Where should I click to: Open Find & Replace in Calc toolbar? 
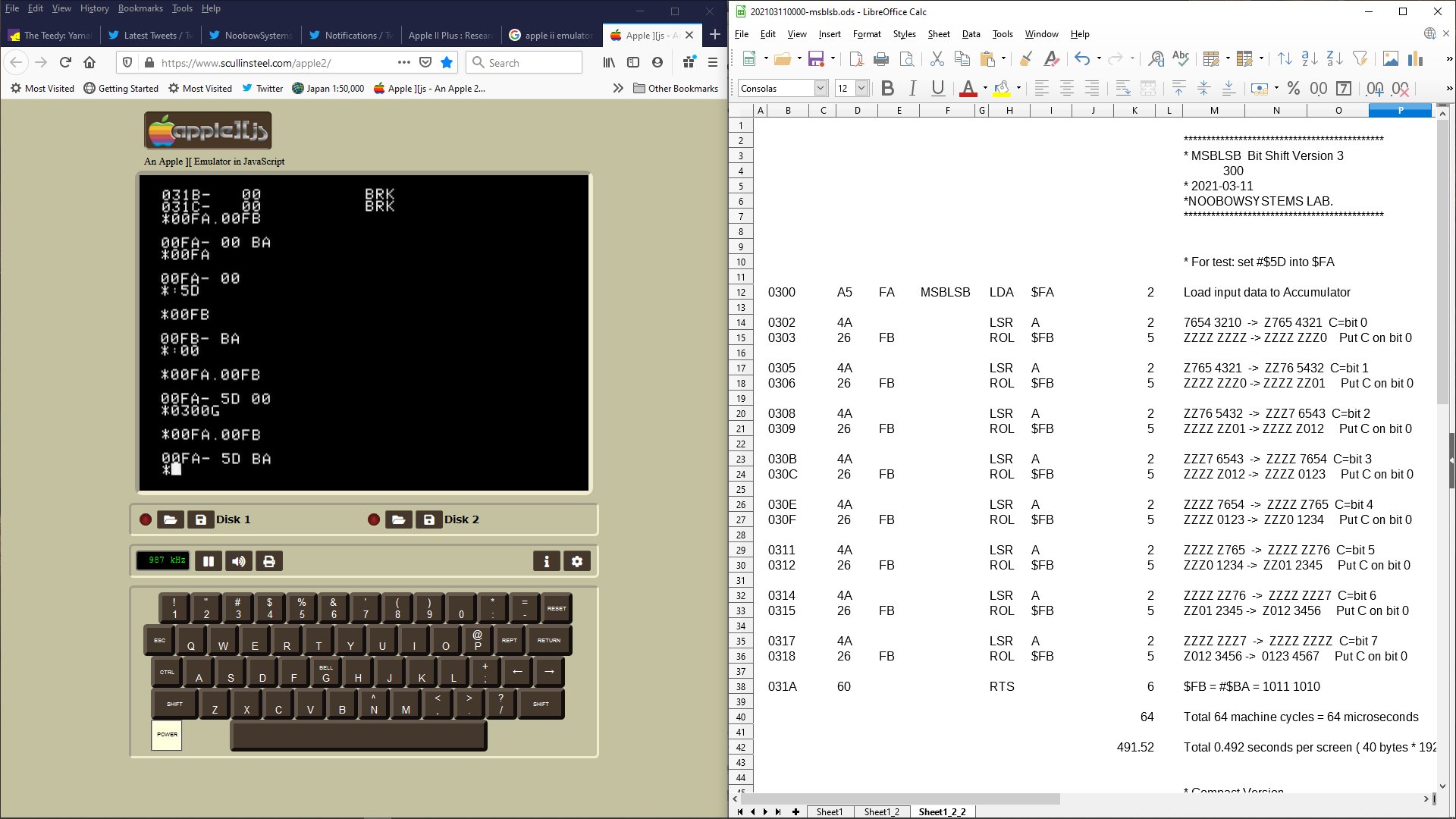[1156, 59]
